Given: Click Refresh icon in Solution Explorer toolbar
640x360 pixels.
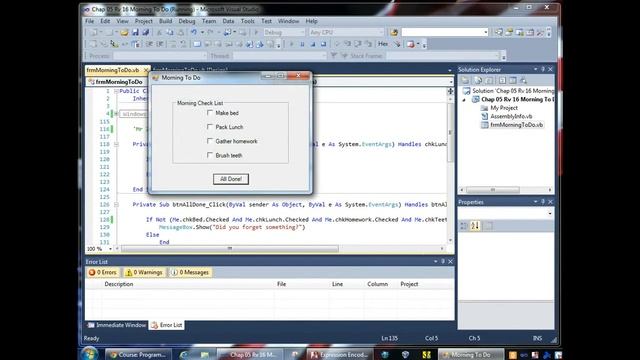Looking at the screenshot, I should click(x=489, y=80).
